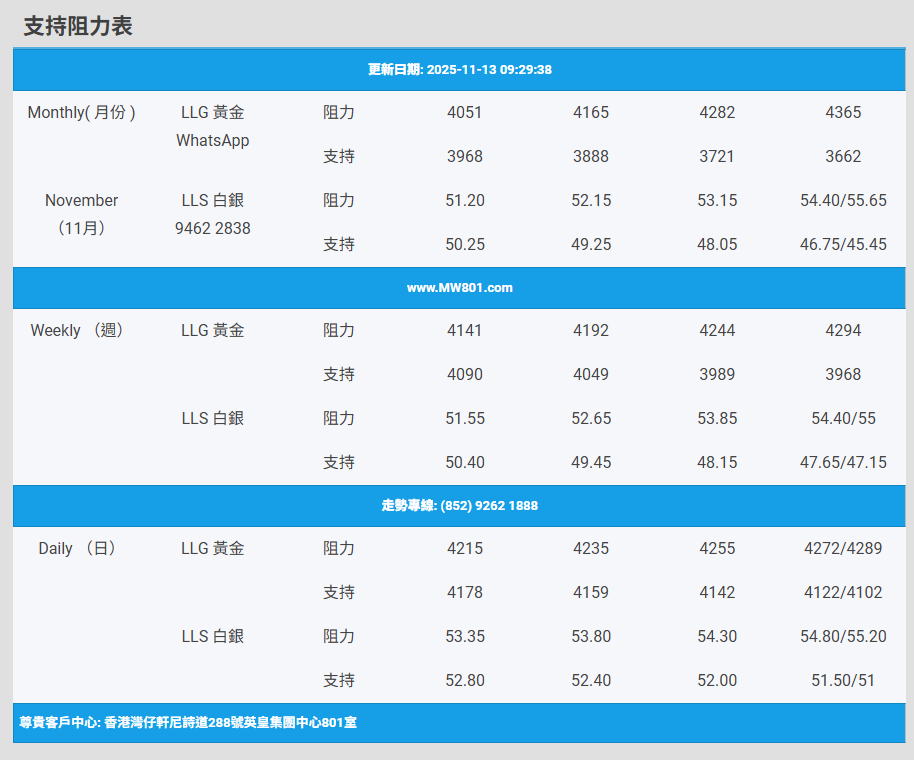Click the 支持阻力表 page heading

tap(78, 27)
